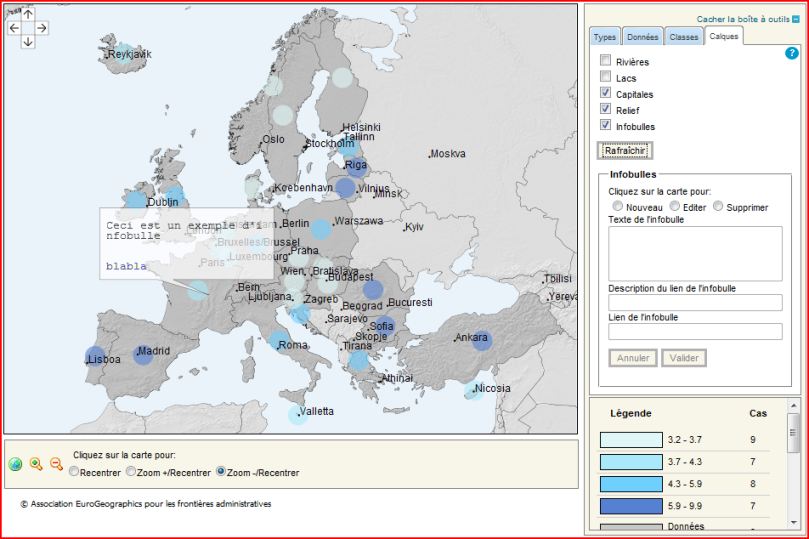The height and width of the screenshot is (539, 809).
Task: Enable the Rivières layer checkbox
Action: tap(606, 60)
